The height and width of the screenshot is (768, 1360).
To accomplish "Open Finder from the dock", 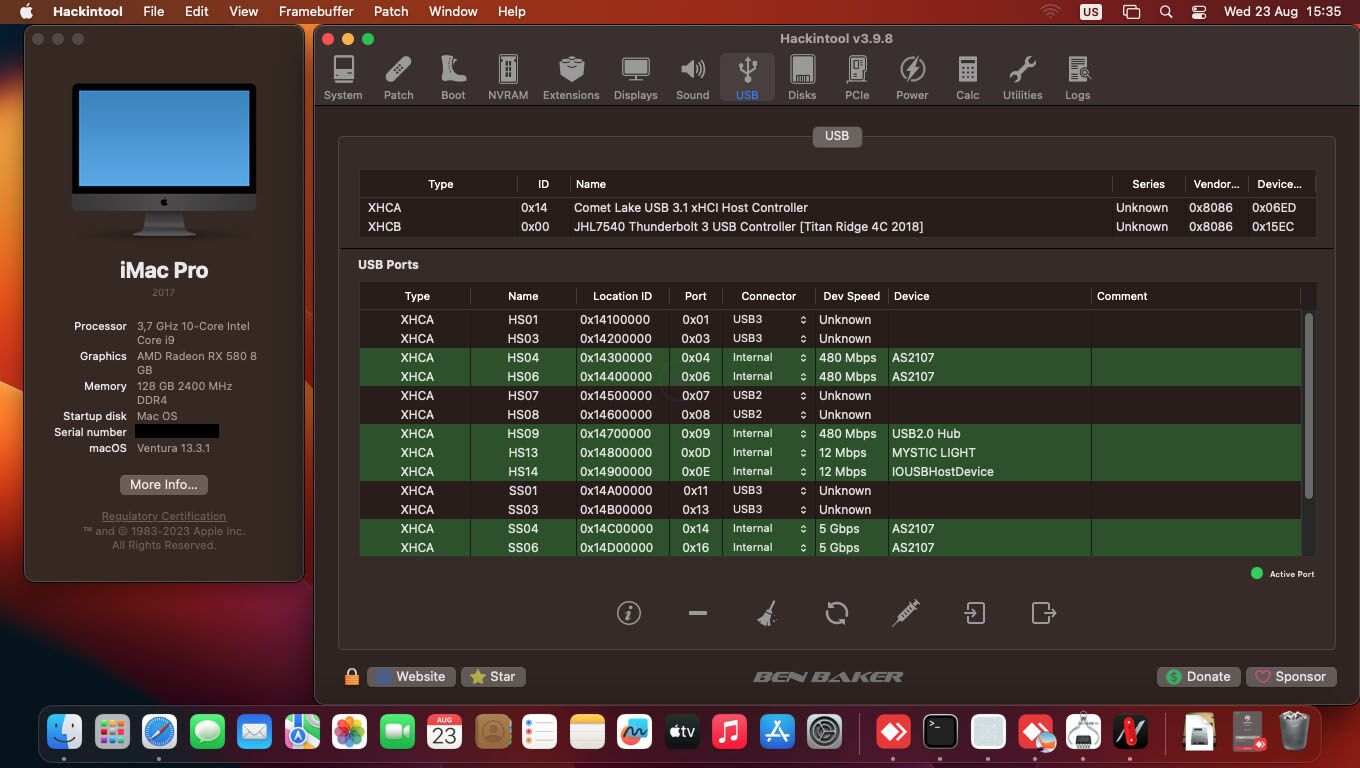I will click(x=65, y=733).
